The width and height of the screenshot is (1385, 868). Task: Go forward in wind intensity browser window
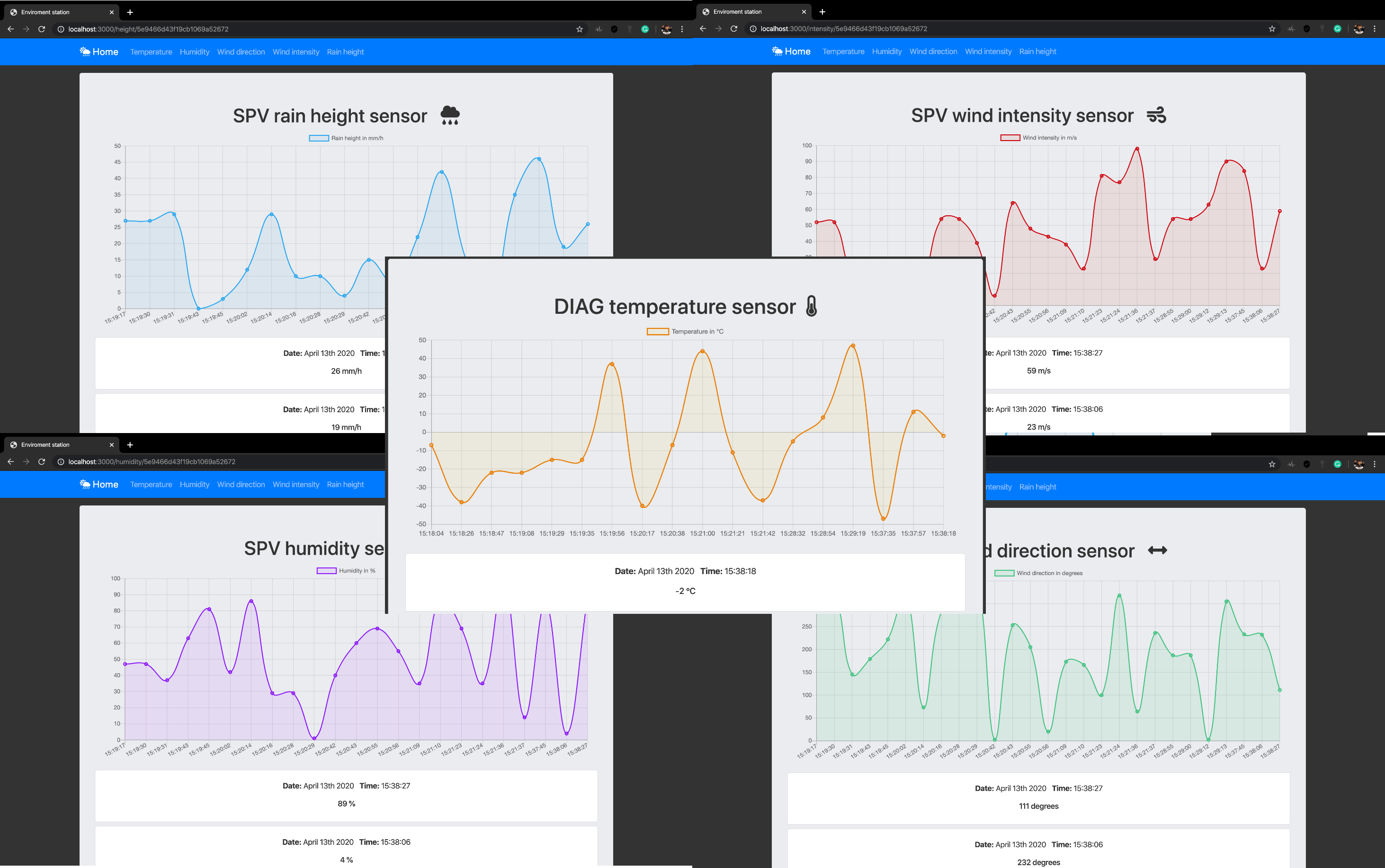click(x=718, y=28)
